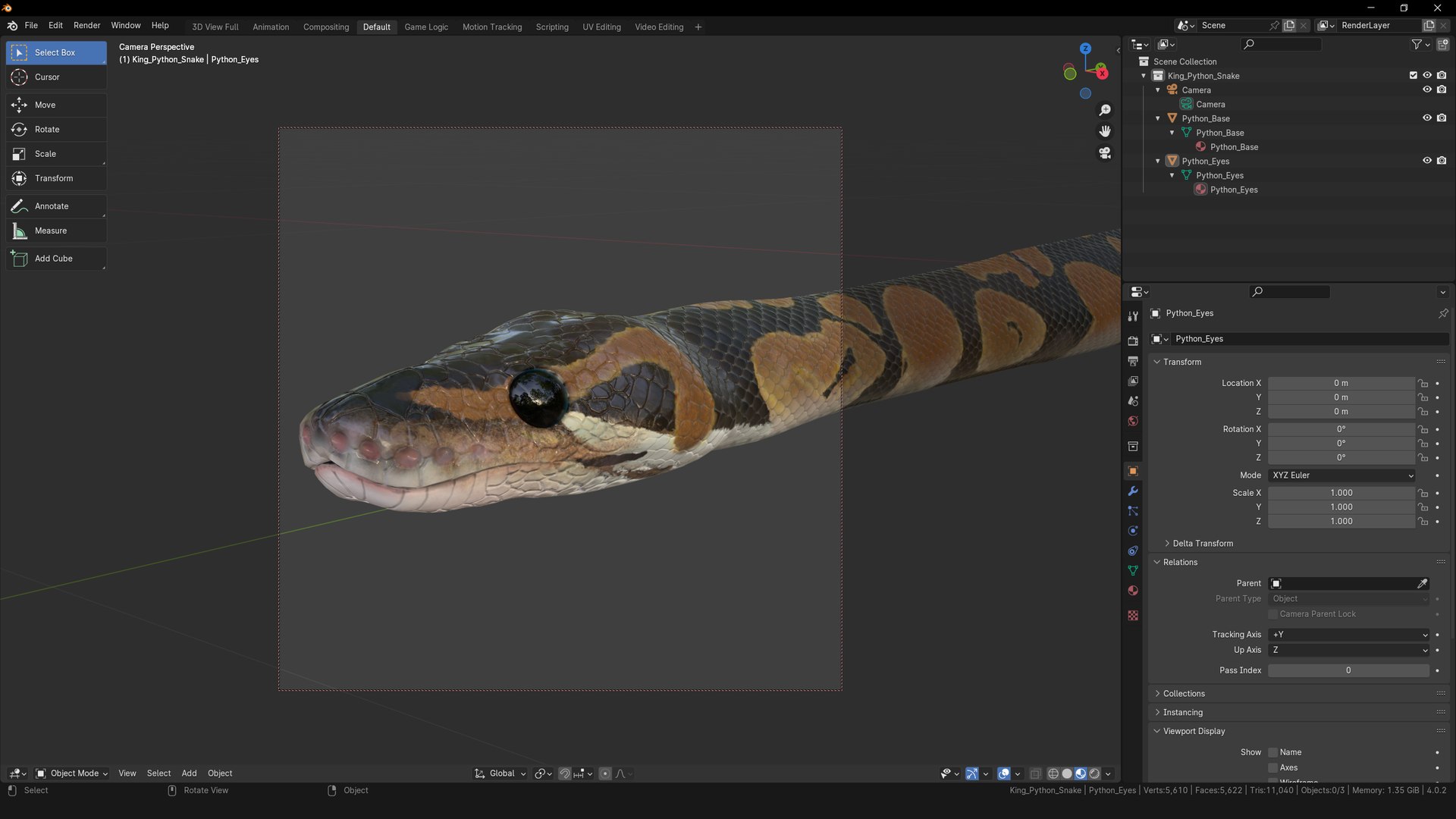Click the Pass Index slider field
This screenshot has width=1456, height=819.
(x=1348, y=670)
